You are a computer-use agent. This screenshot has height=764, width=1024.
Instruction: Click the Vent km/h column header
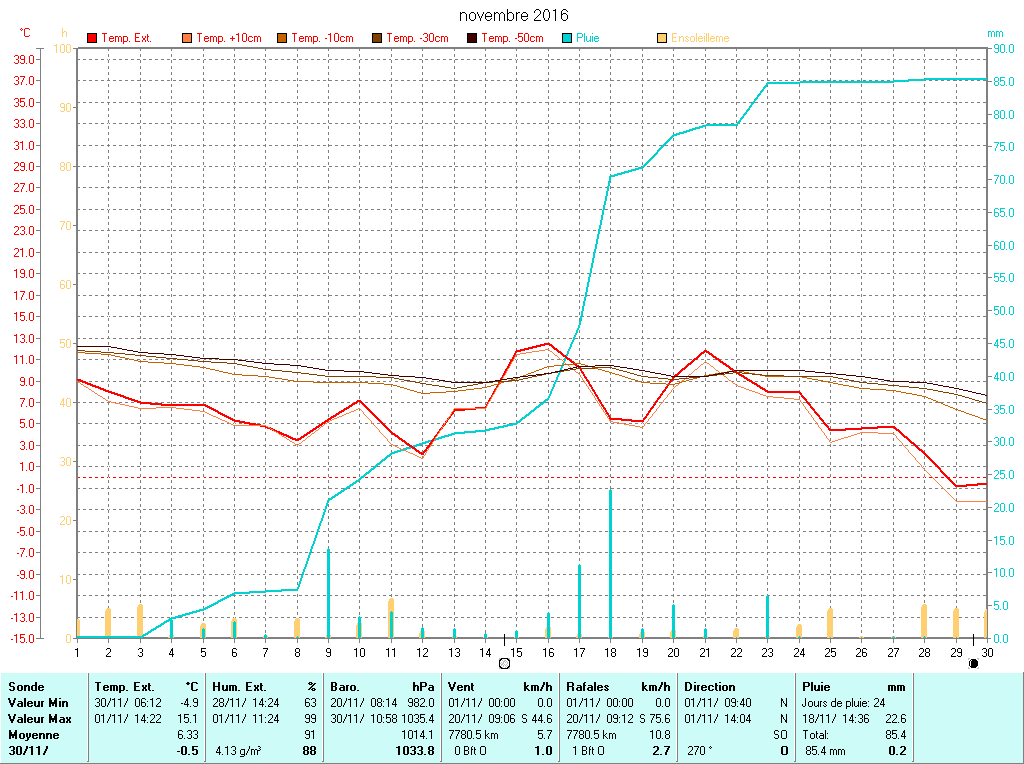(x=499, y=687)
